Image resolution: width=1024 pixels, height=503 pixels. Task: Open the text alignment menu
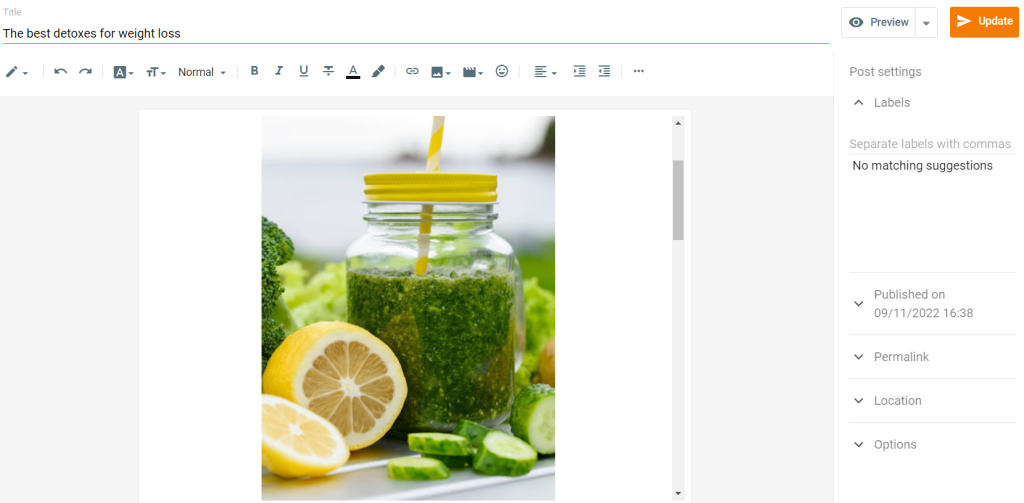pos(545,72)
